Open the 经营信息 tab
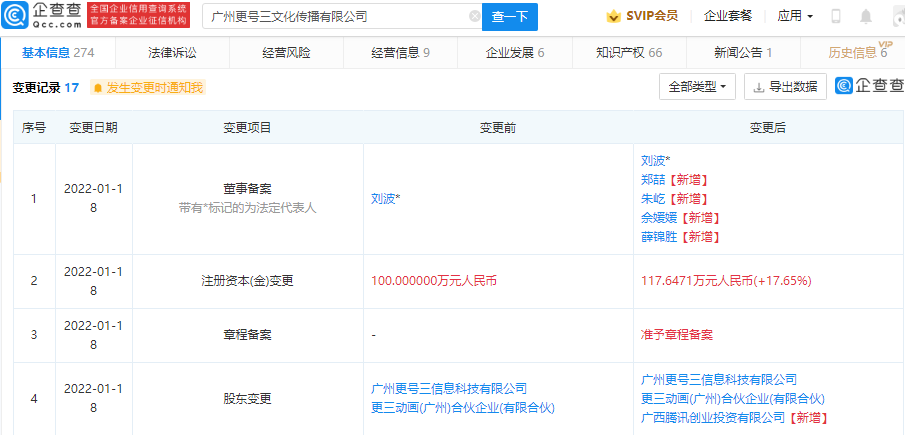905x435 pixels. coord(400,53)
